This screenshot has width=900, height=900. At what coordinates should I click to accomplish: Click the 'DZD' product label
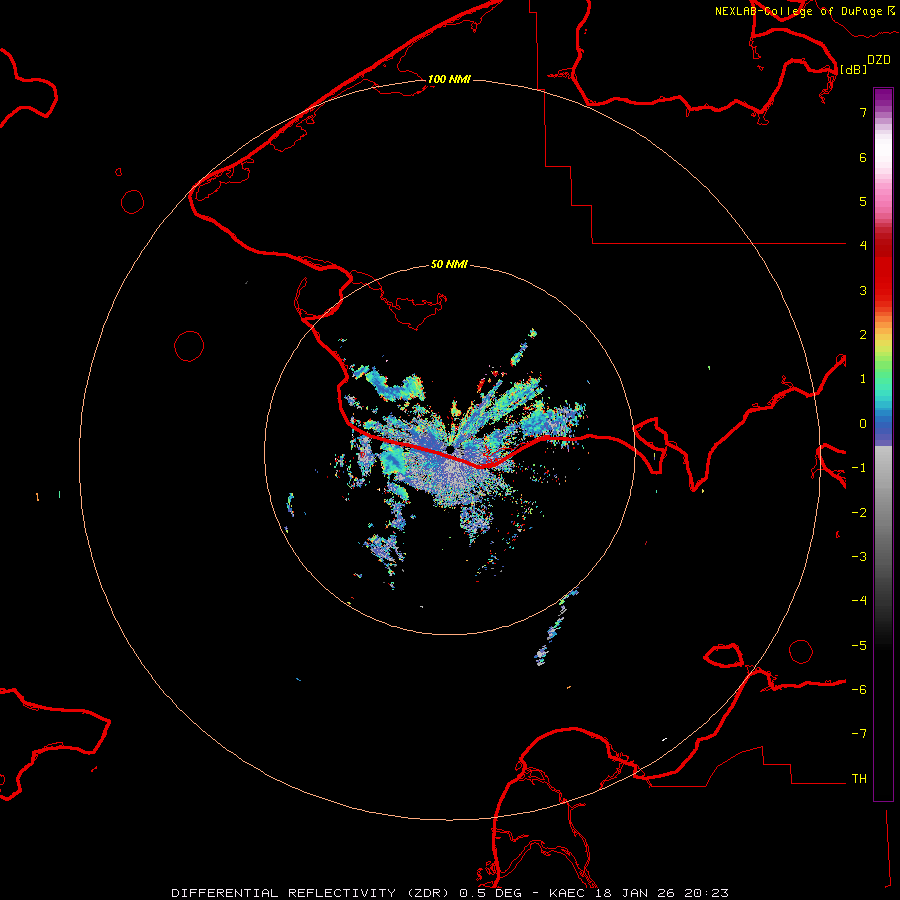coord(879,60)
